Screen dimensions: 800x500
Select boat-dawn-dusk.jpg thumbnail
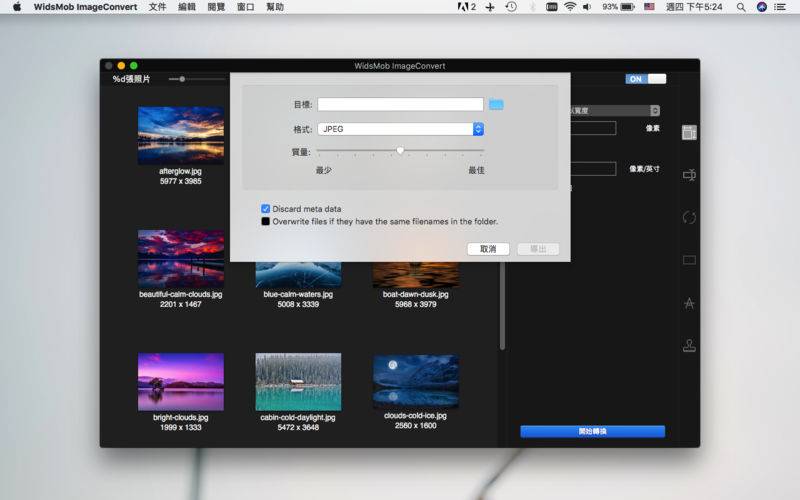(416, 275)
